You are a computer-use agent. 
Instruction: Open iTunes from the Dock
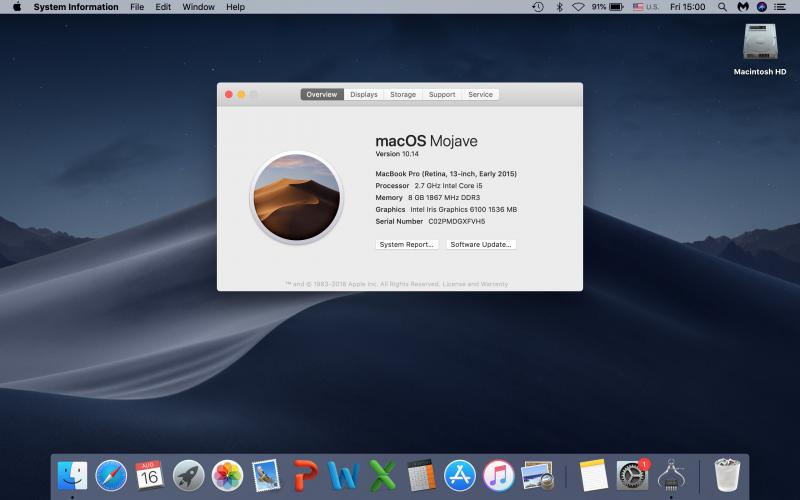[x=498, y=476]
